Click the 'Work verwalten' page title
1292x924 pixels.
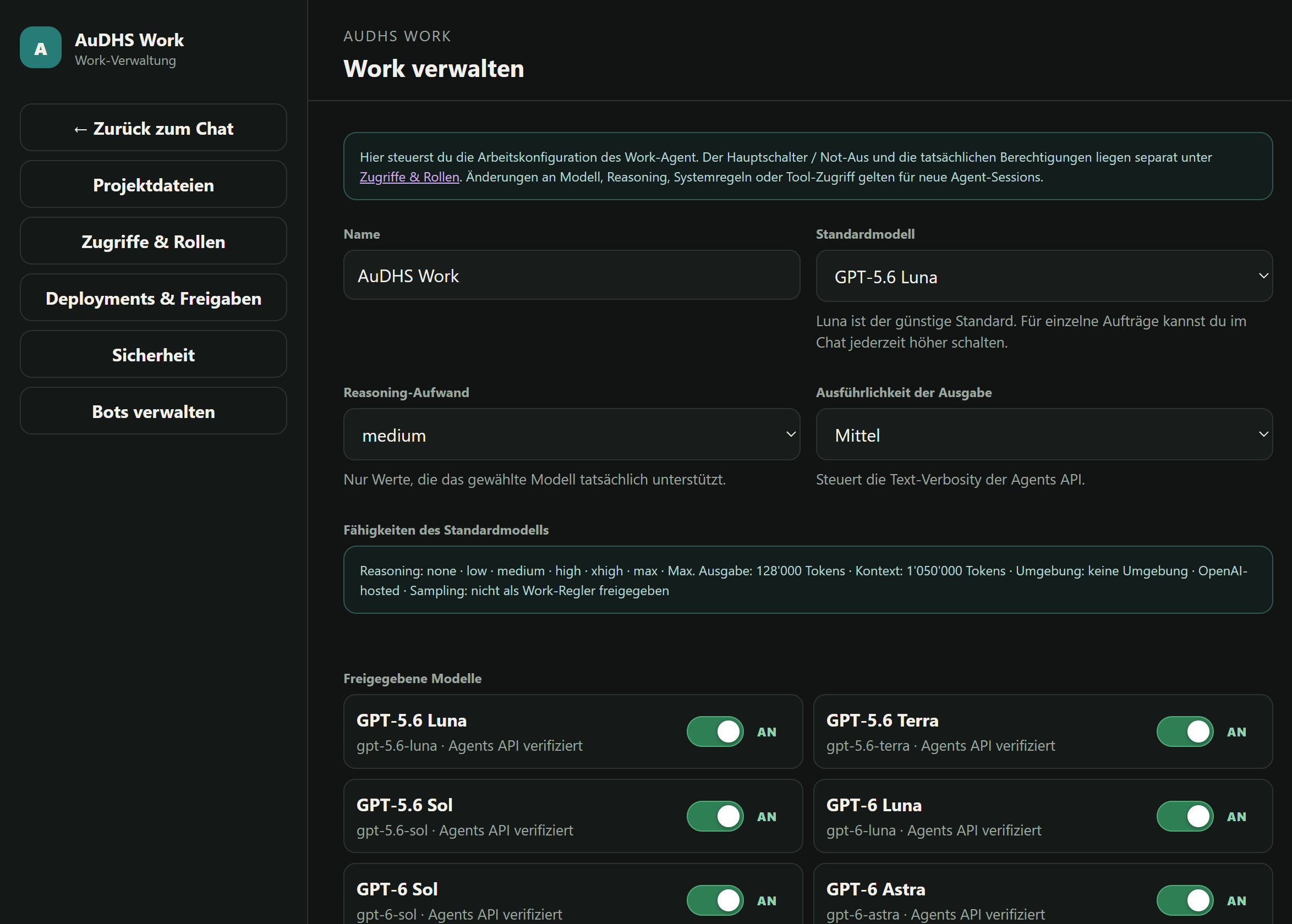point(434,68)
